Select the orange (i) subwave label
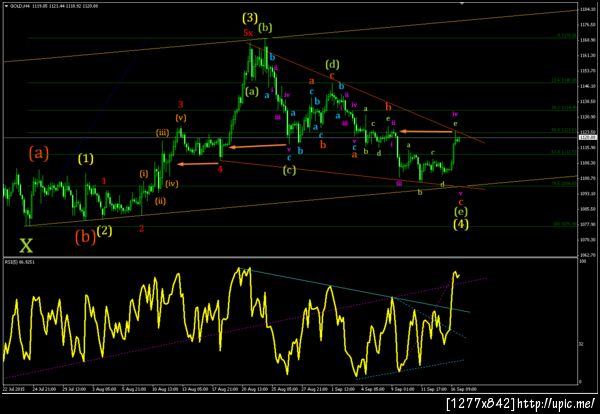The width and height of the screenshot is (600, 414). click(x=143, y=173)
